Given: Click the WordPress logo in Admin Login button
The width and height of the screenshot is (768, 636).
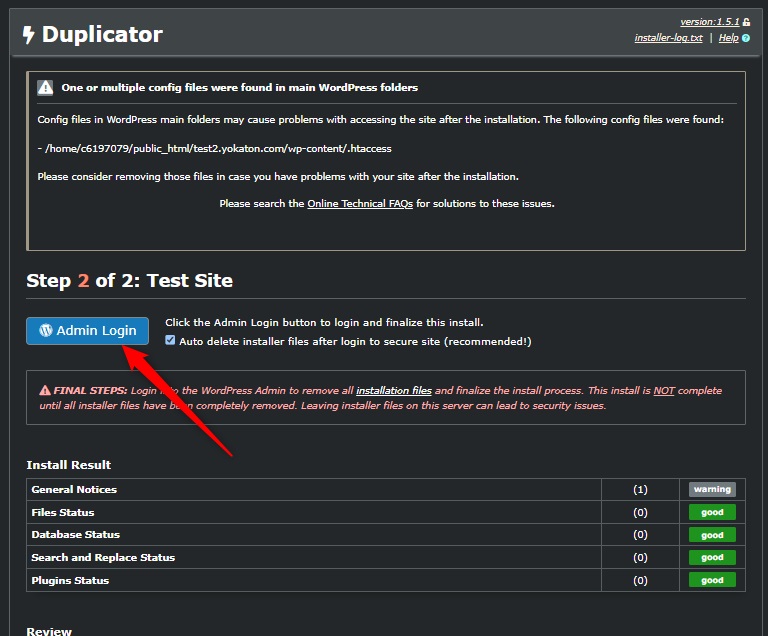Looking at the screenshot, I should click(x=45, y=331).
